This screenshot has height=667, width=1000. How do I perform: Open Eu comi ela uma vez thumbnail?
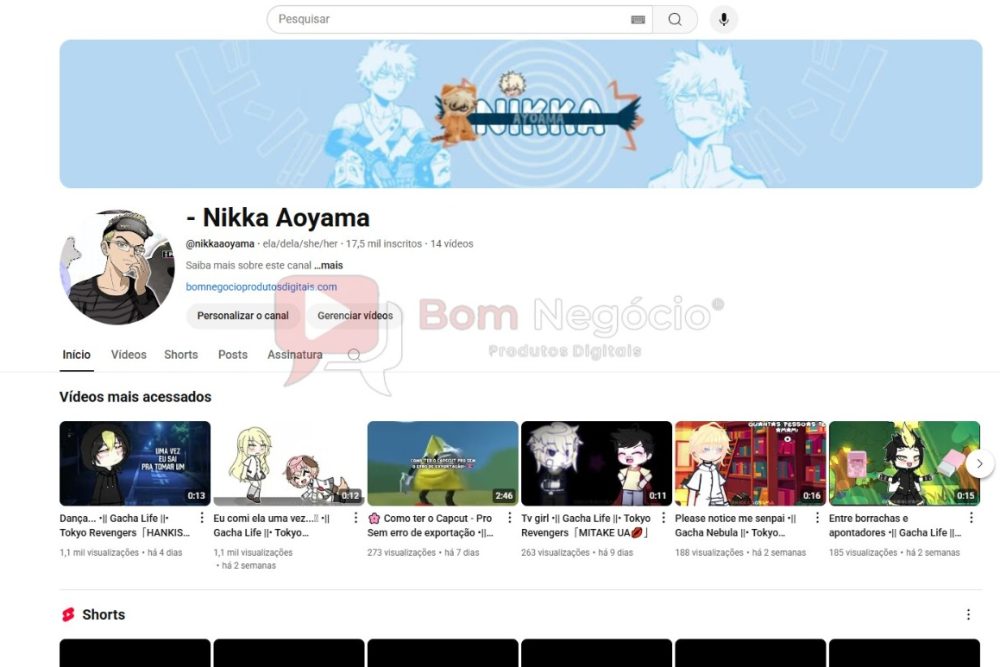click(x=289, y=464)
